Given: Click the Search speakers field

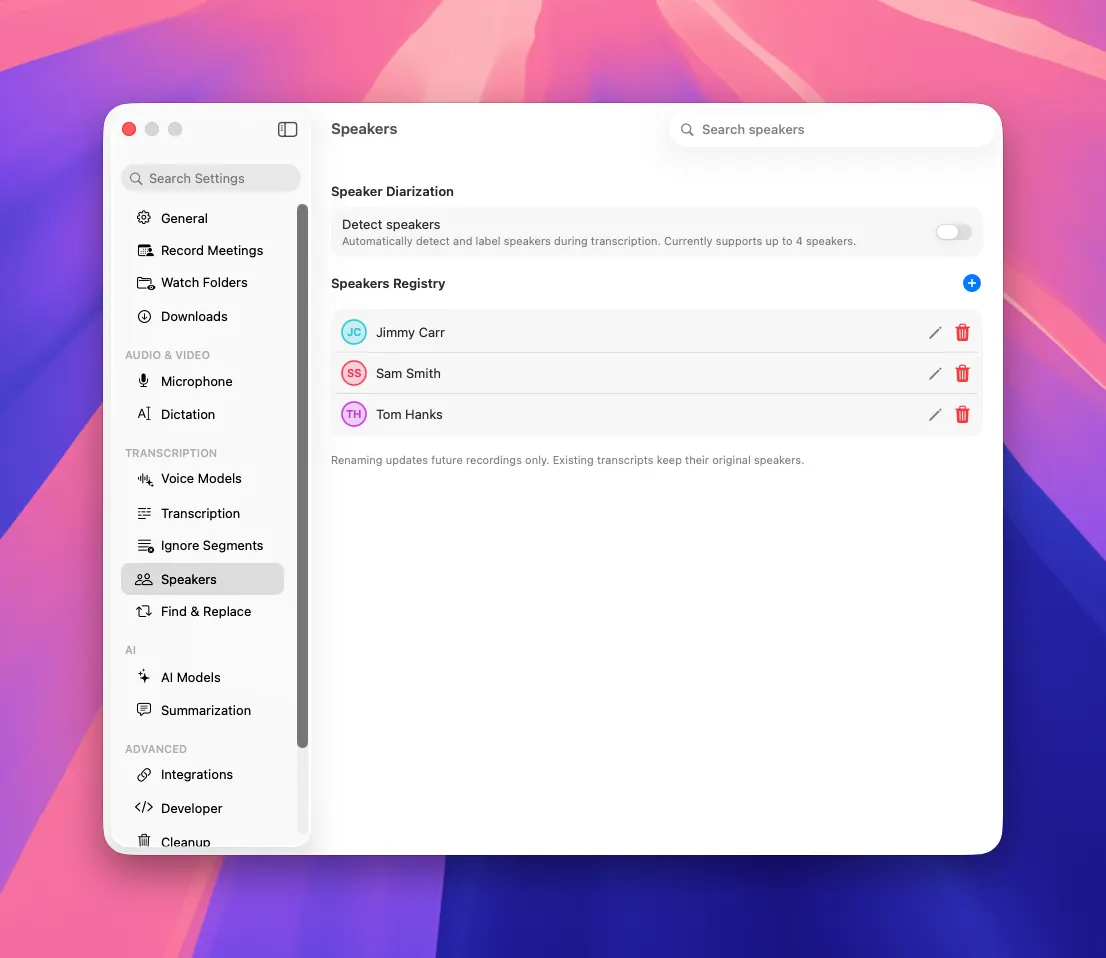Looking at the screenshot, I should [831, 129].
